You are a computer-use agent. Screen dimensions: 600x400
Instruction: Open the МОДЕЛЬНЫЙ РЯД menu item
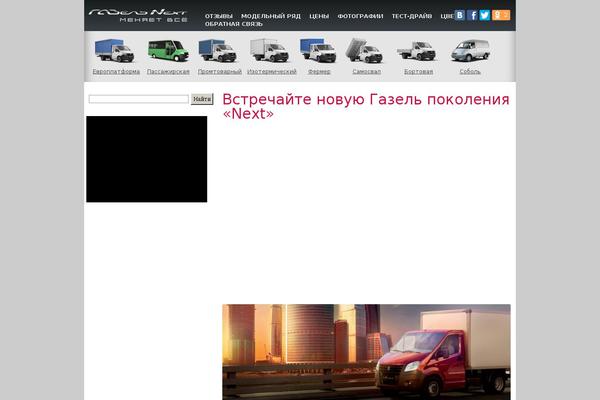(271, 16)
